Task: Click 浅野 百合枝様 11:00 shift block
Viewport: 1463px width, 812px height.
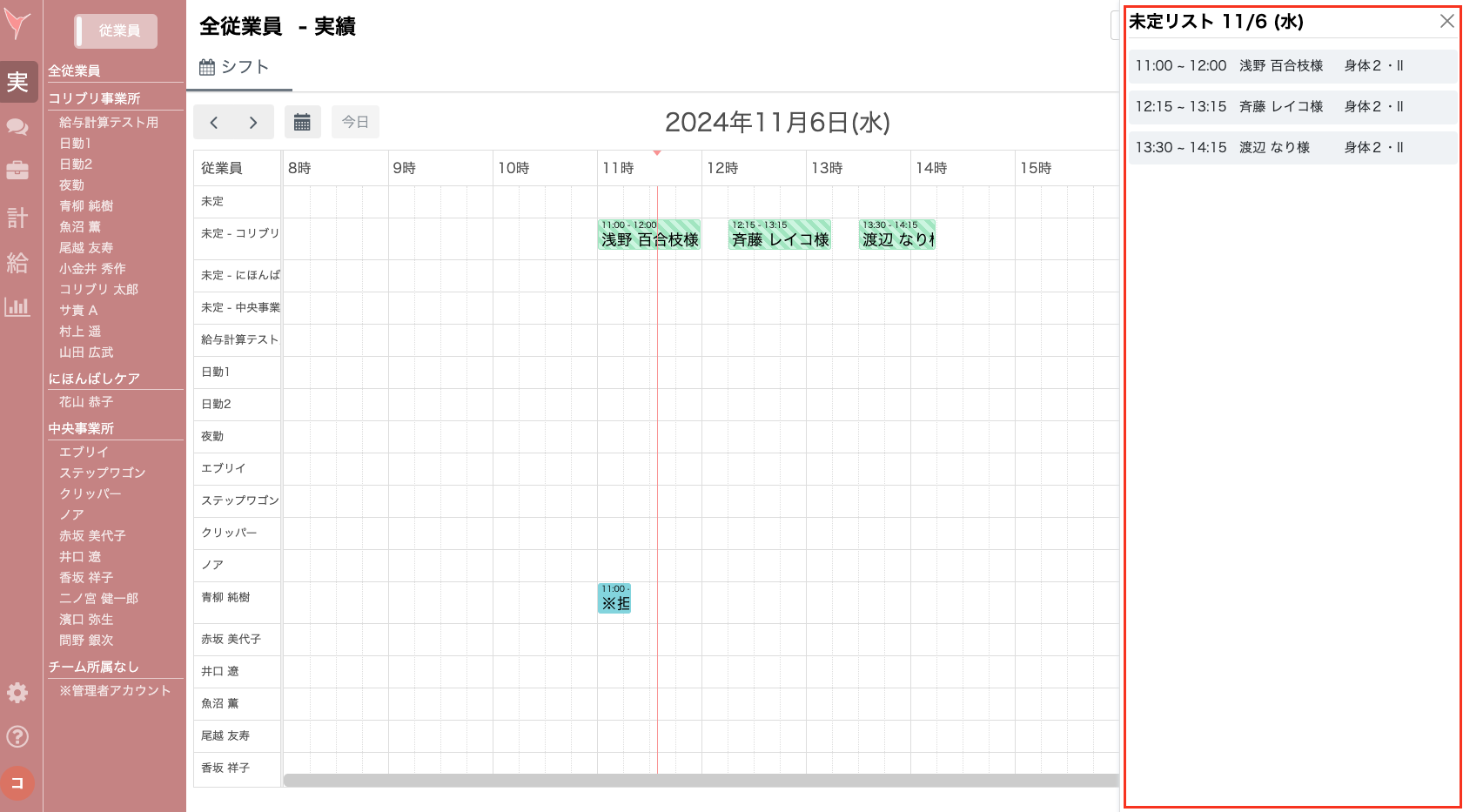Action: point(649,235)
